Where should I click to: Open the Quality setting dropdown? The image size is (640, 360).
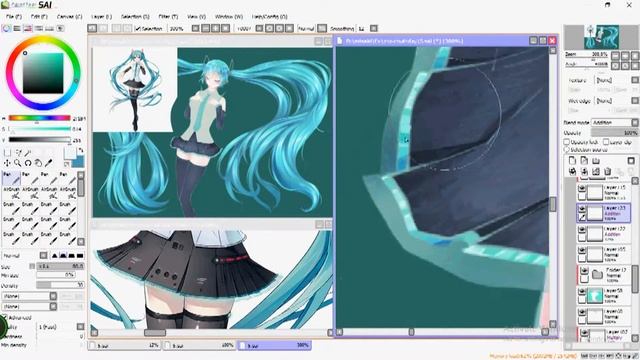tap(60, 327)
